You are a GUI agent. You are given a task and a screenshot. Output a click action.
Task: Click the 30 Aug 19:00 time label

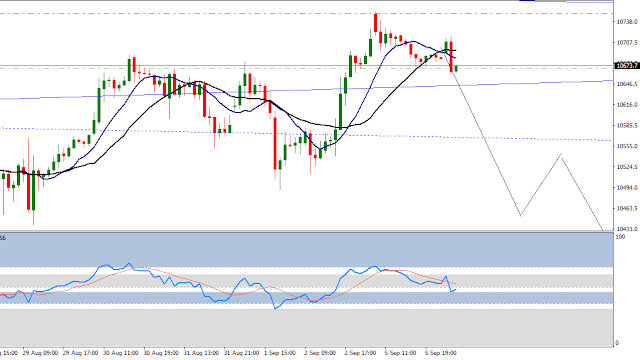tap(160, 353)
